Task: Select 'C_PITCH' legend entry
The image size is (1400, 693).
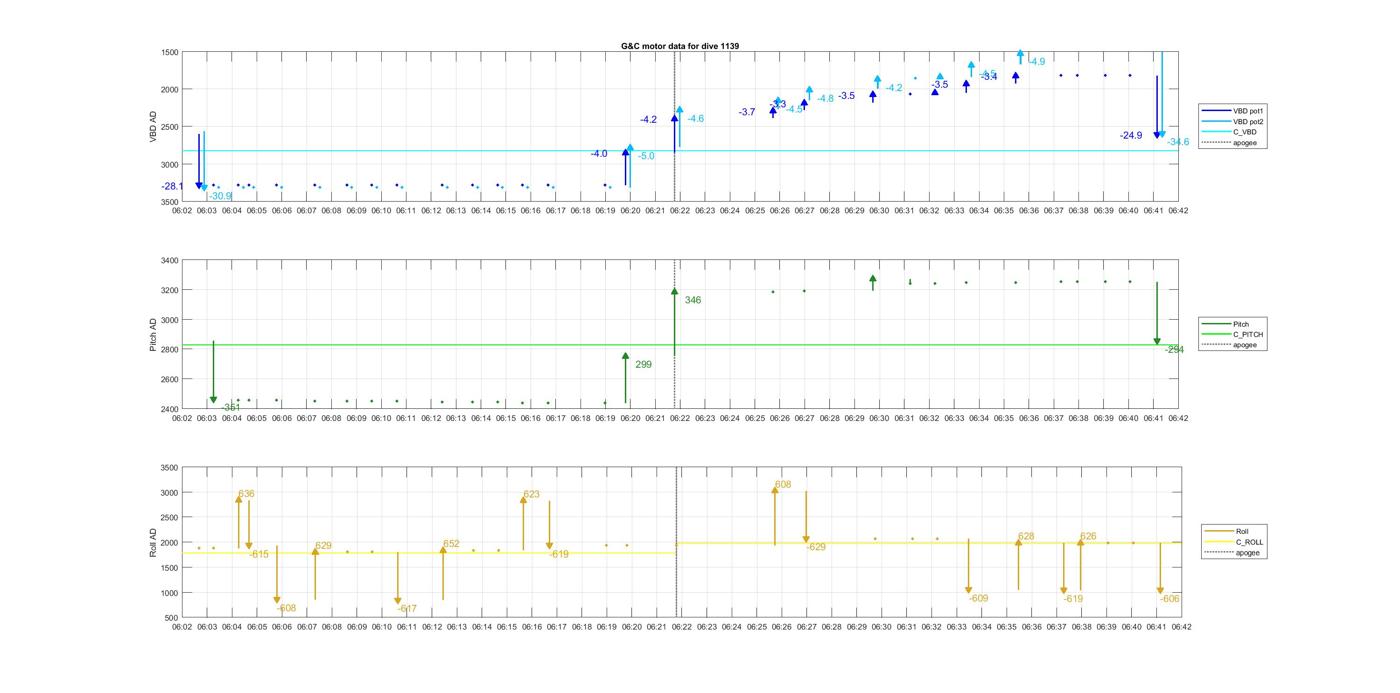Action: (1248, 334)
